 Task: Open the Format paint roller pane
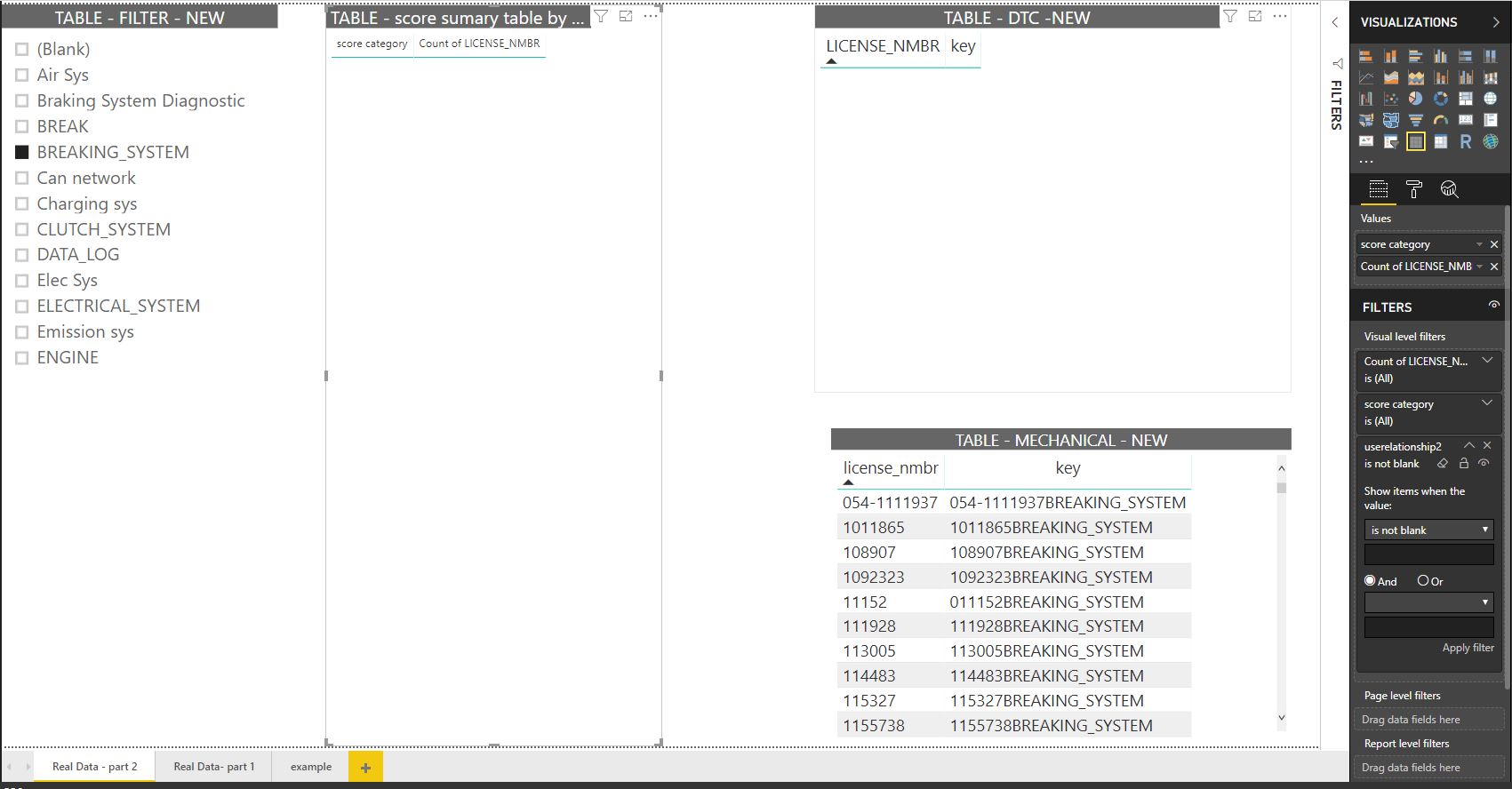coord(1414,188)
